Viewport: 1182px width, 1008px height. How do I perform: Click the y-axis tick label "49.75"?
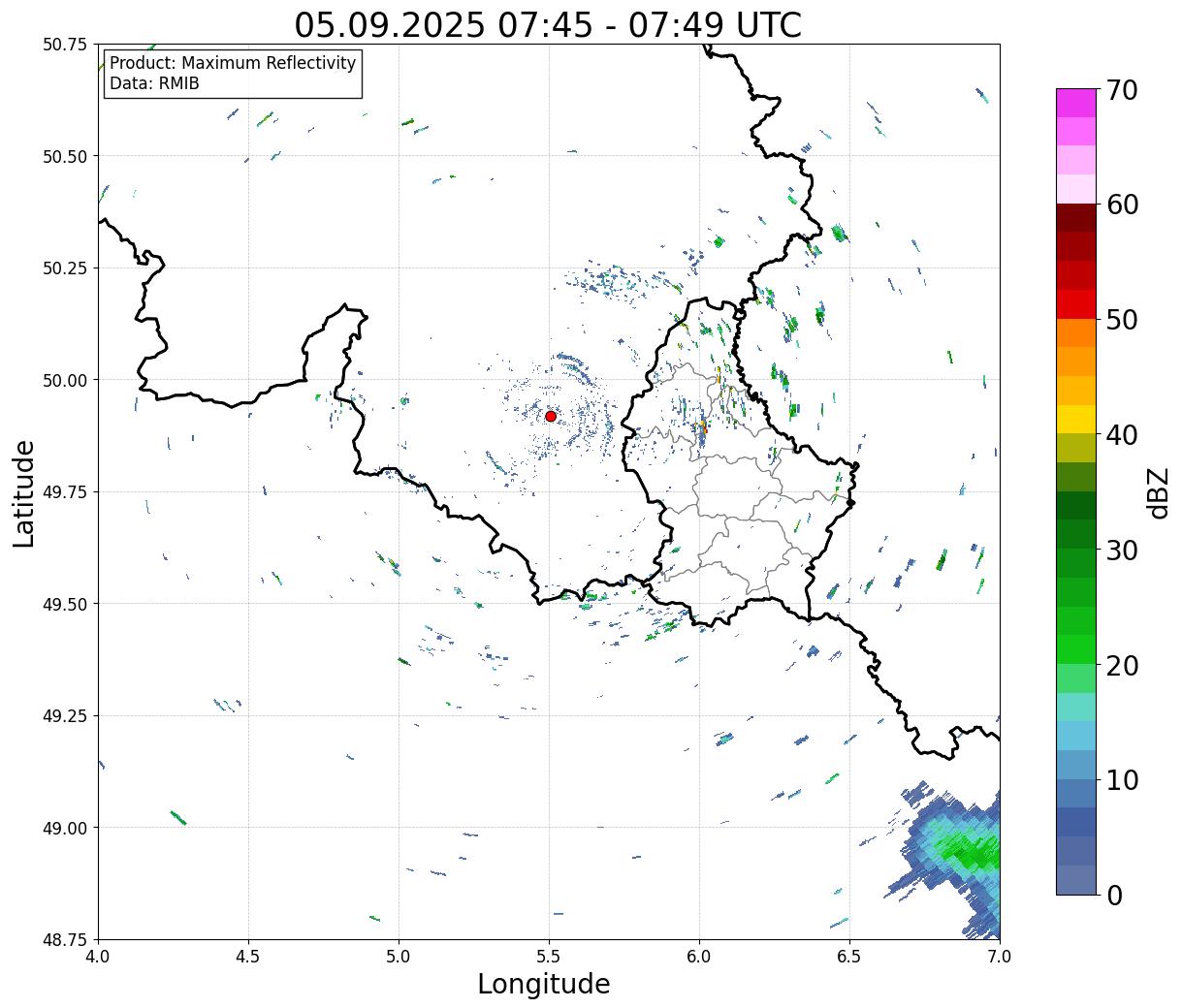tap(65, 492)
